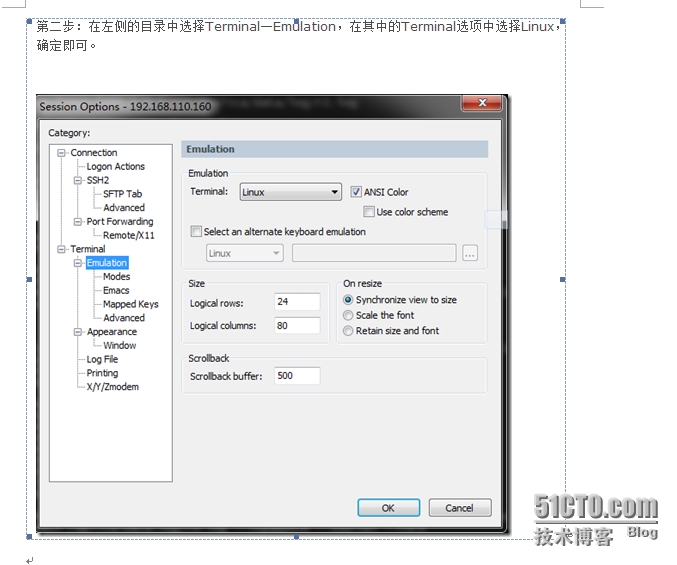
Task: Select Appearance category
Action: click(x=111, y=331)
